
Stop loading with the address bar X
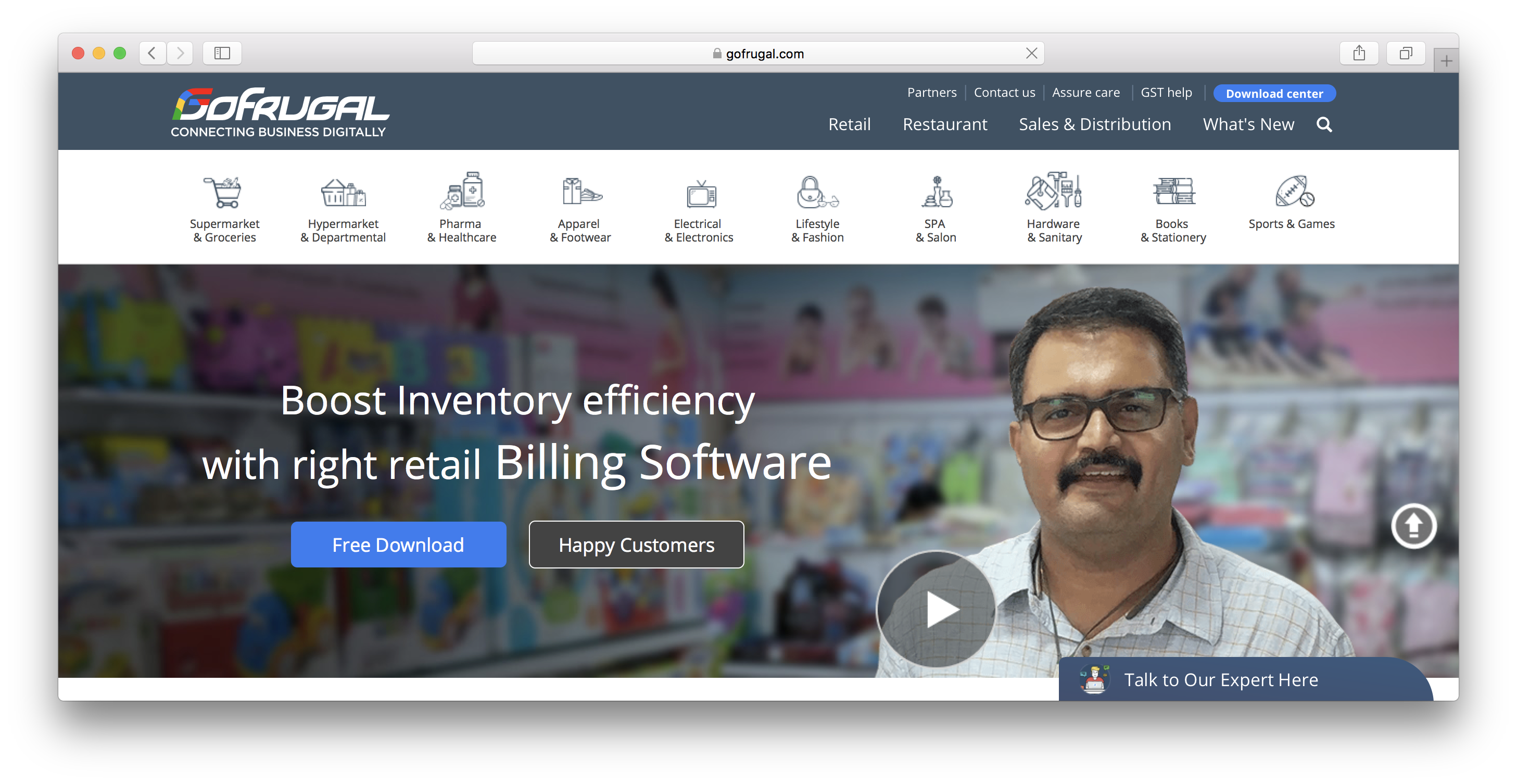(1031, 53)
